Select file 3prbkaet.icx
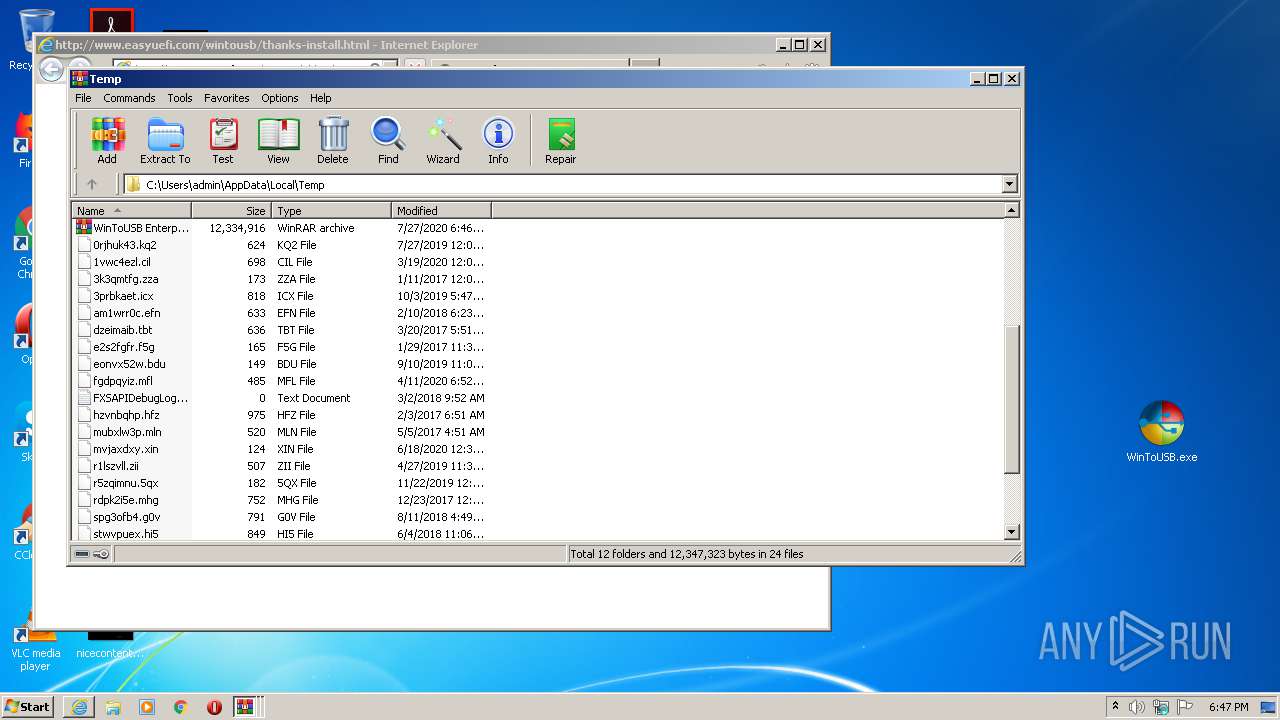Image resolution: width=1280 pixels, height=720 pixels. coord(124,296)
